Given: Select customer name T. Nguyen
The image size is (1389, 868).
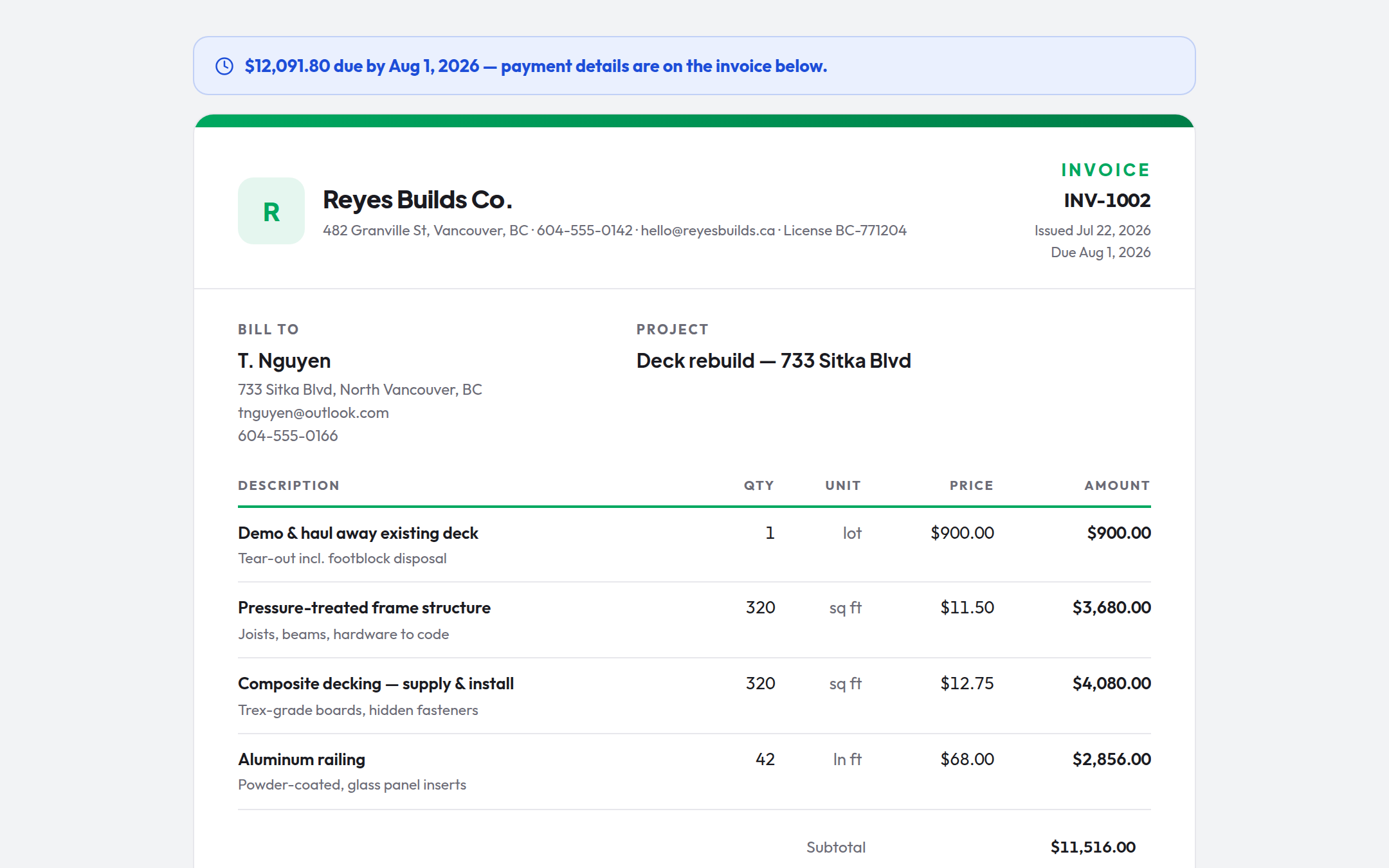Looking at the screenshot, I should point(284,361).
